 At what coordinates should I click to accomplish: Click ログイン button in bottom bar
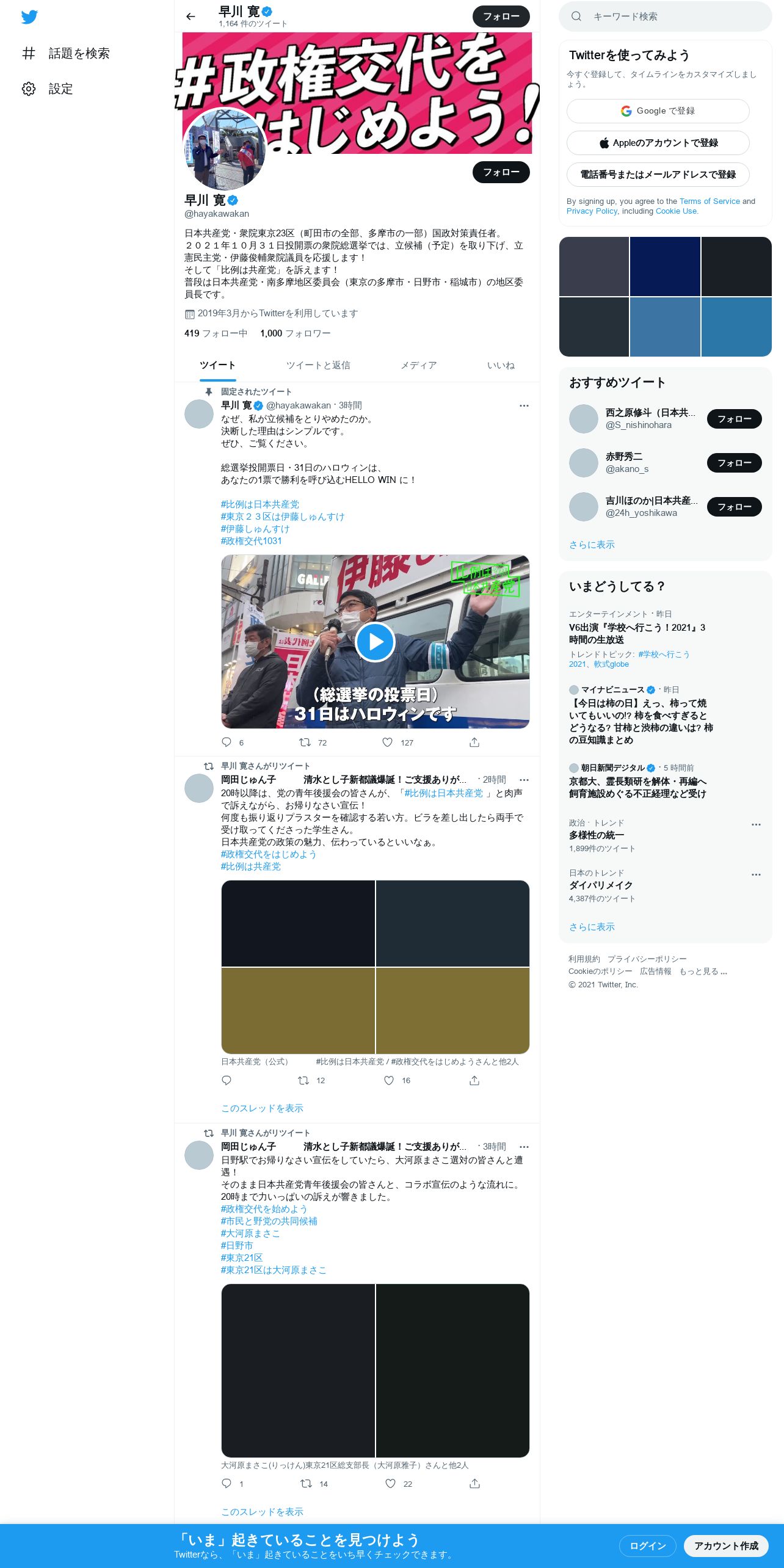tap(648, 1545)
